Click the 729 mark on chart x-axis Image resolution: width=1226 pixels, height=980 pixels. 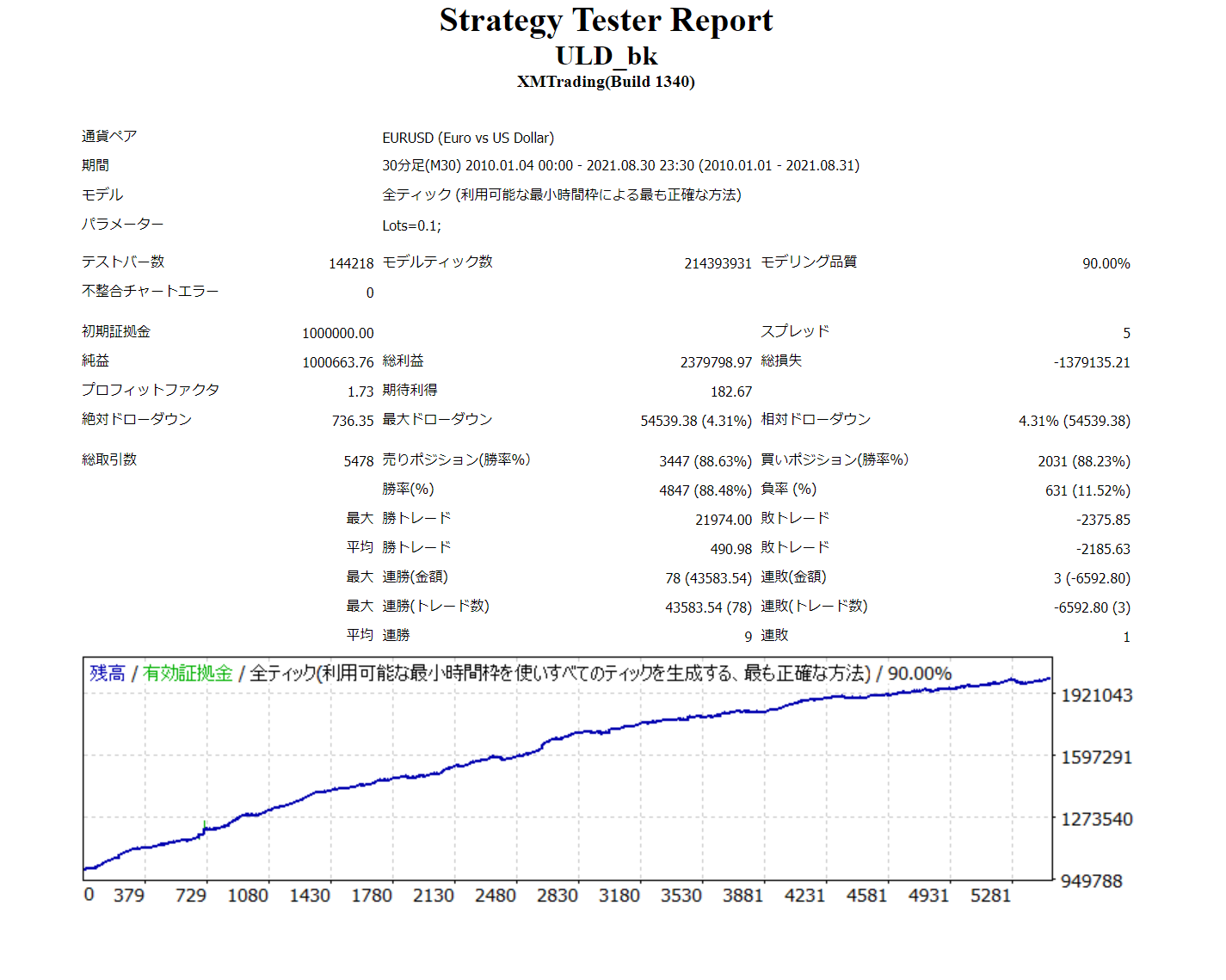point(190,896)
